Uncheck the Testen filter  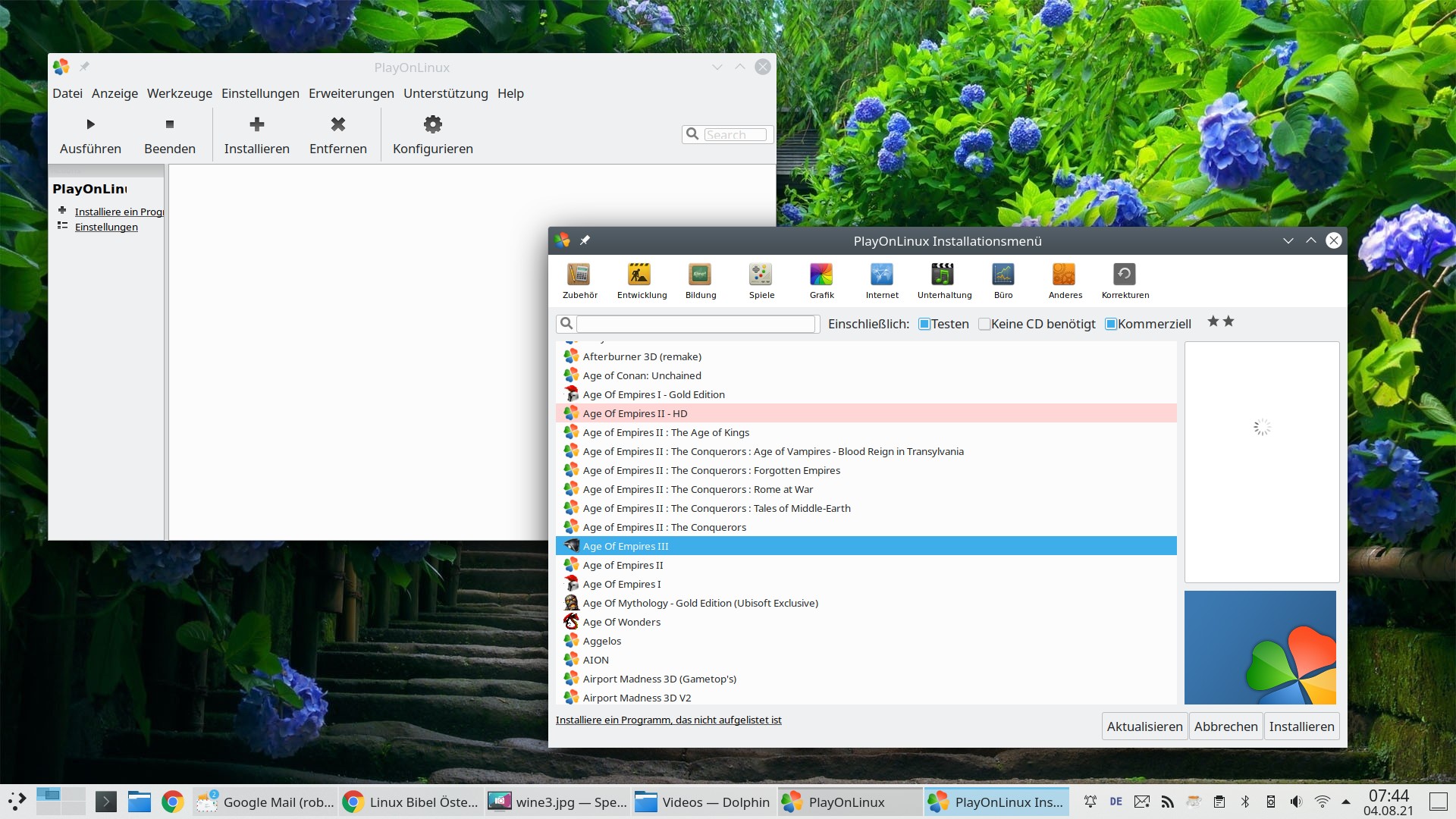click(x=924, y=324)
